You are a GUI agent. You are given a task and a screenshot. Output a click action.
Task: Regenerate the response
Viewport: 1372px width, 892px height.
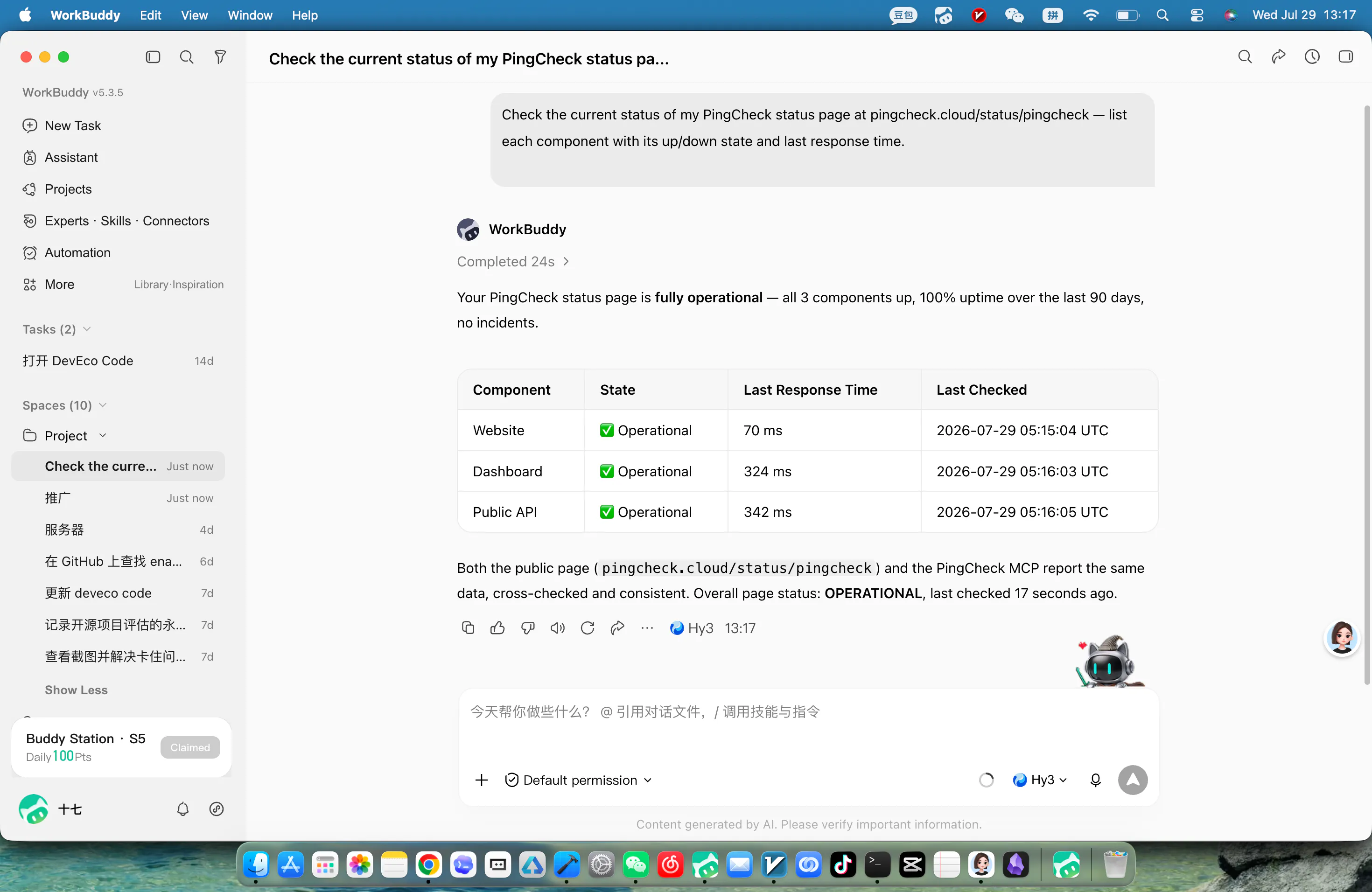[588, 627]
